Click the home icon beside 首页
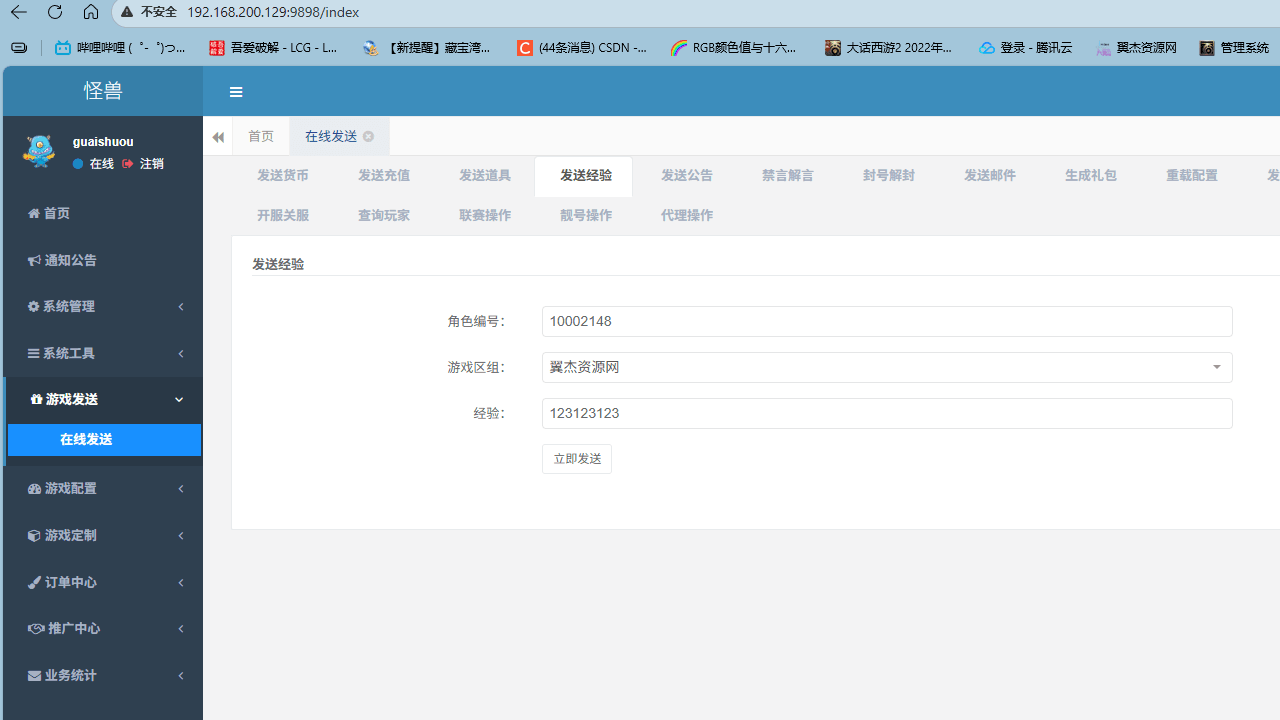This screenshot has height=720, width=1280. click(x=33, y=213)
